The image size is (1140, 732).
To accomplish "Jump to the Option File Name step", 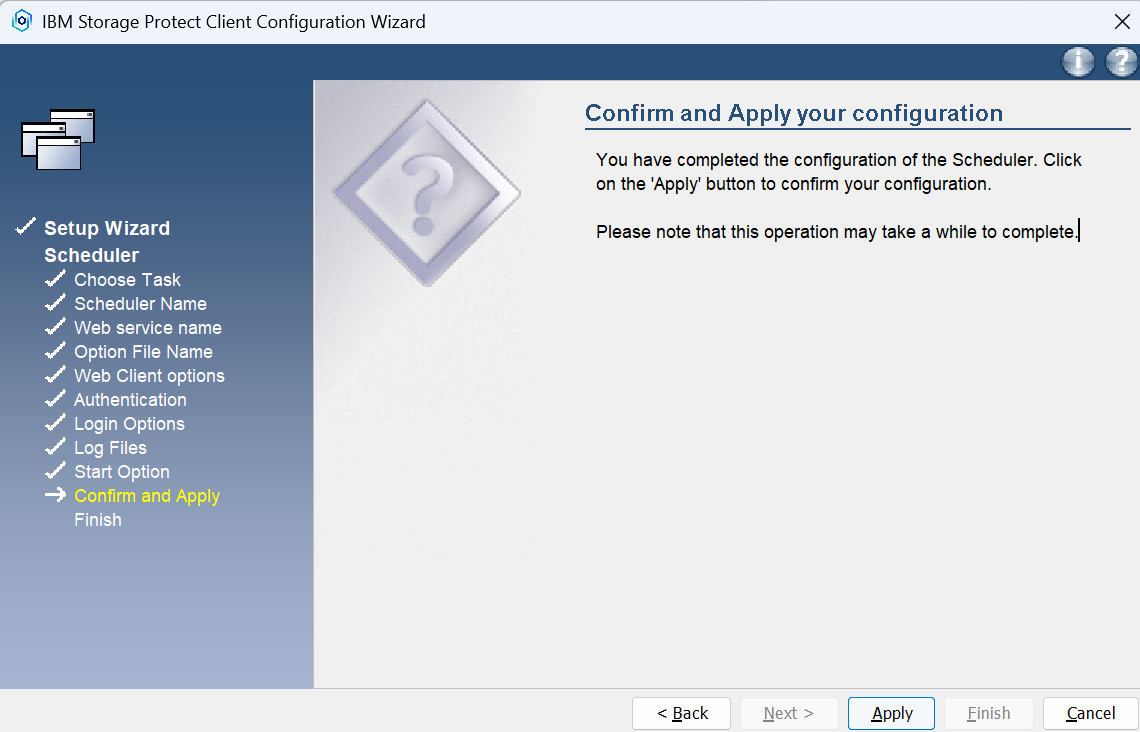I will 143,352.
